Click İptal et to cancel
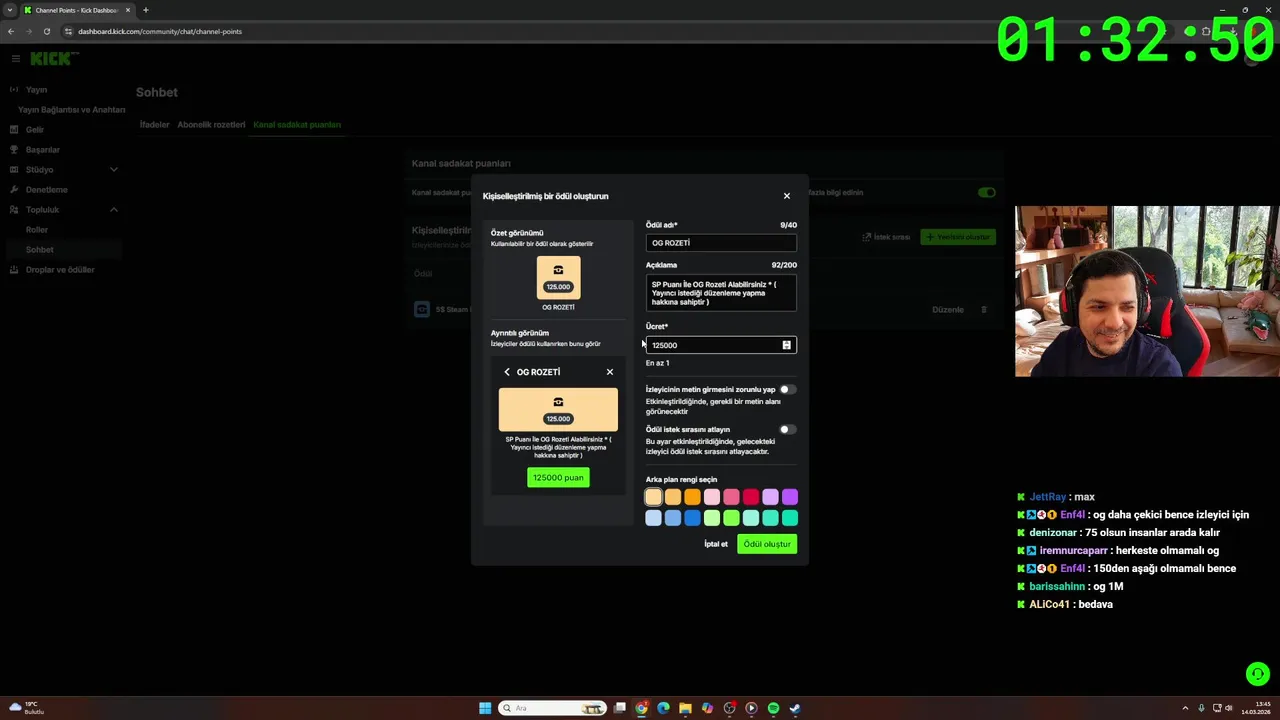 pos(716,544)
